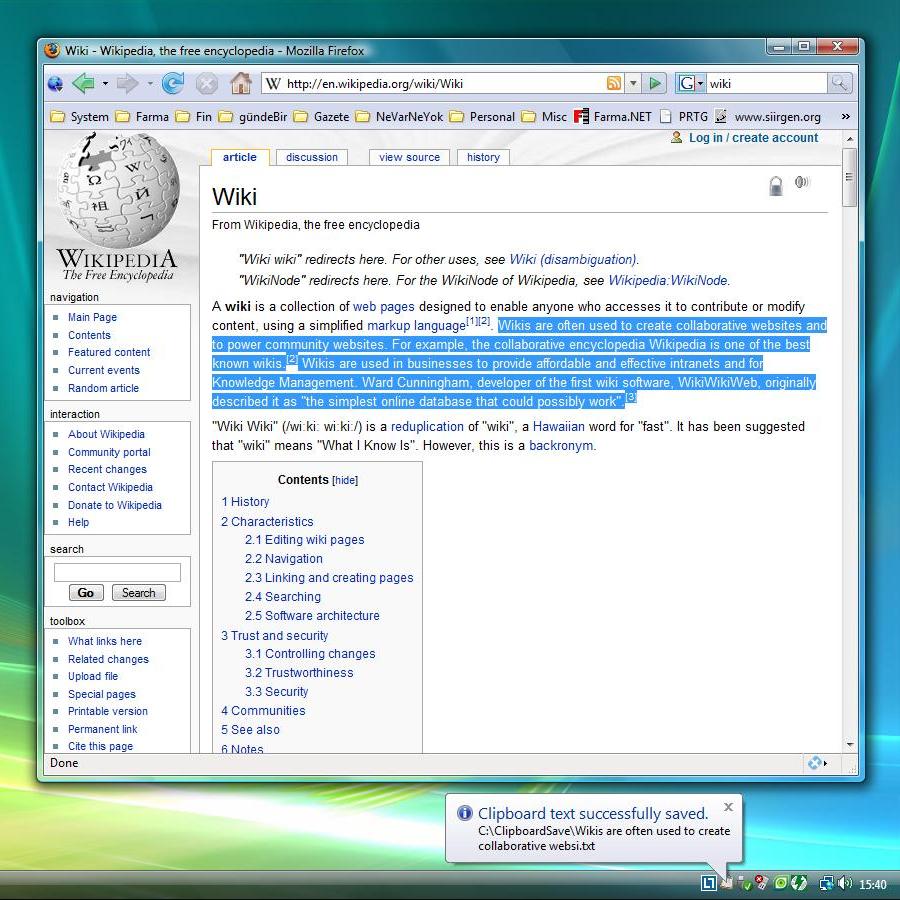Switch to the article tab
The height and width of the screenshot is (900, 900).
tap(240, 157)
